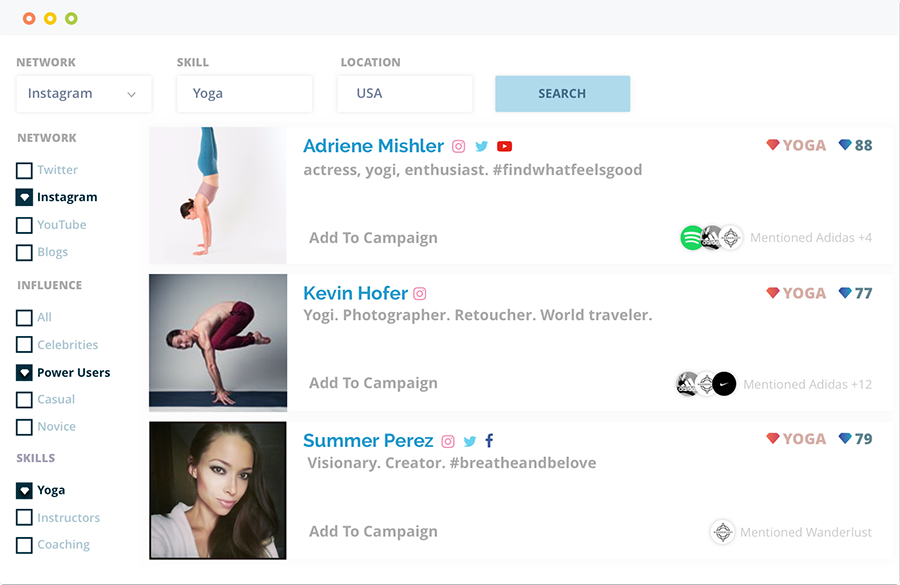Viewport: 900px width, 585px height.
Task: Click Kevin Hofer's Instagram icon
Action: coord(420,294)
